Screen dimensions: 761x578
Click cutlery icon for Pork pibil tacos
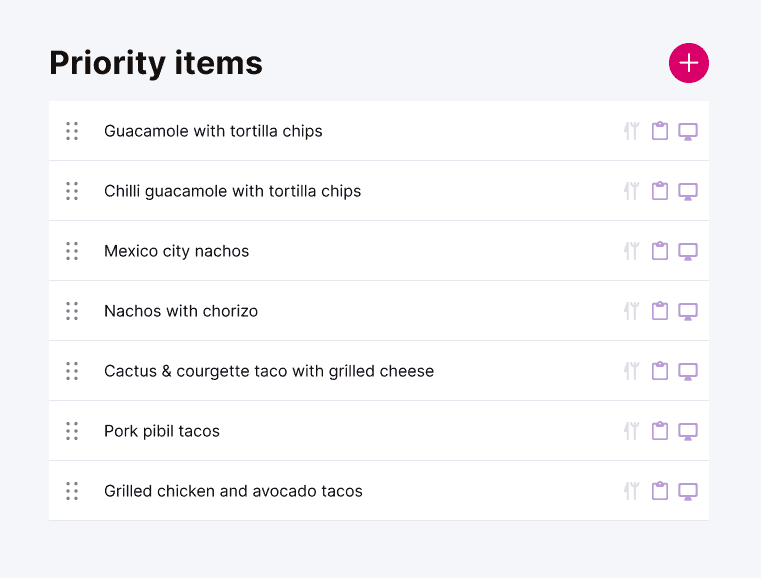click(x=631, y=431)
